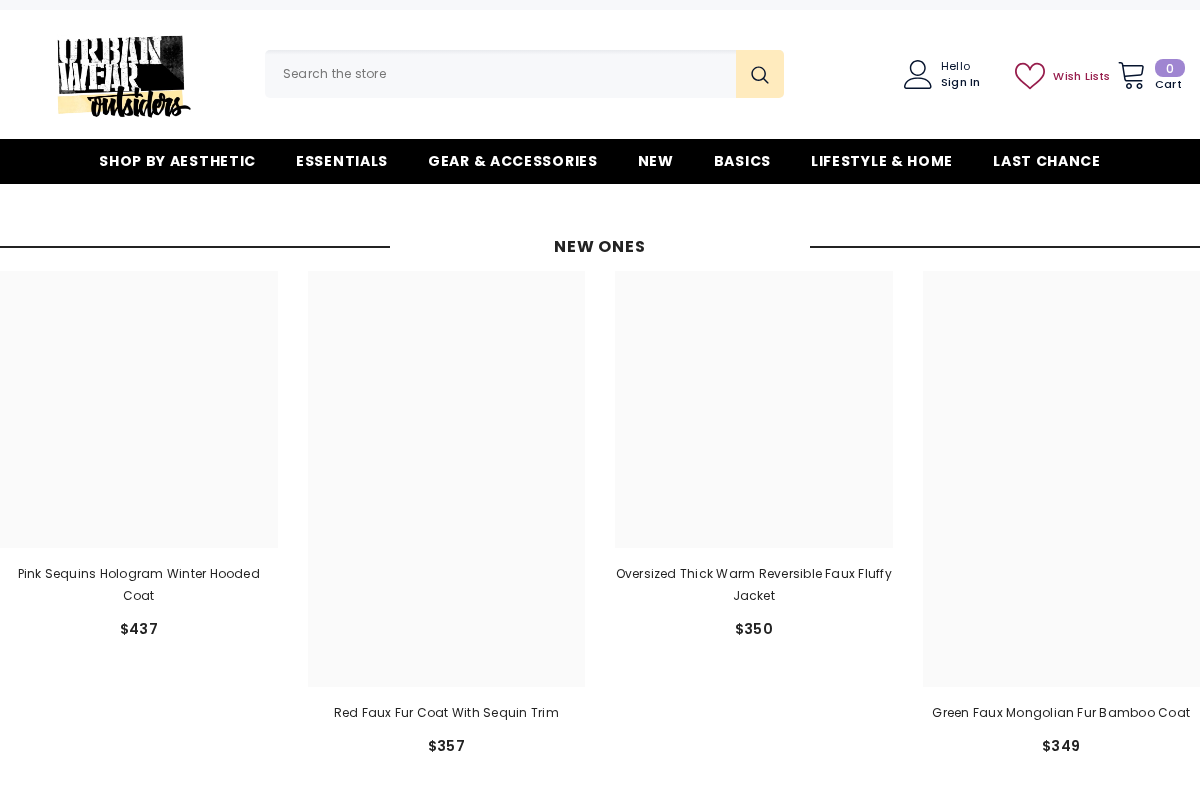Image resolution: width=1200 pixels, height=800 pixels.
Task: Click the Sign In link
Action: (x=960, y=82)
